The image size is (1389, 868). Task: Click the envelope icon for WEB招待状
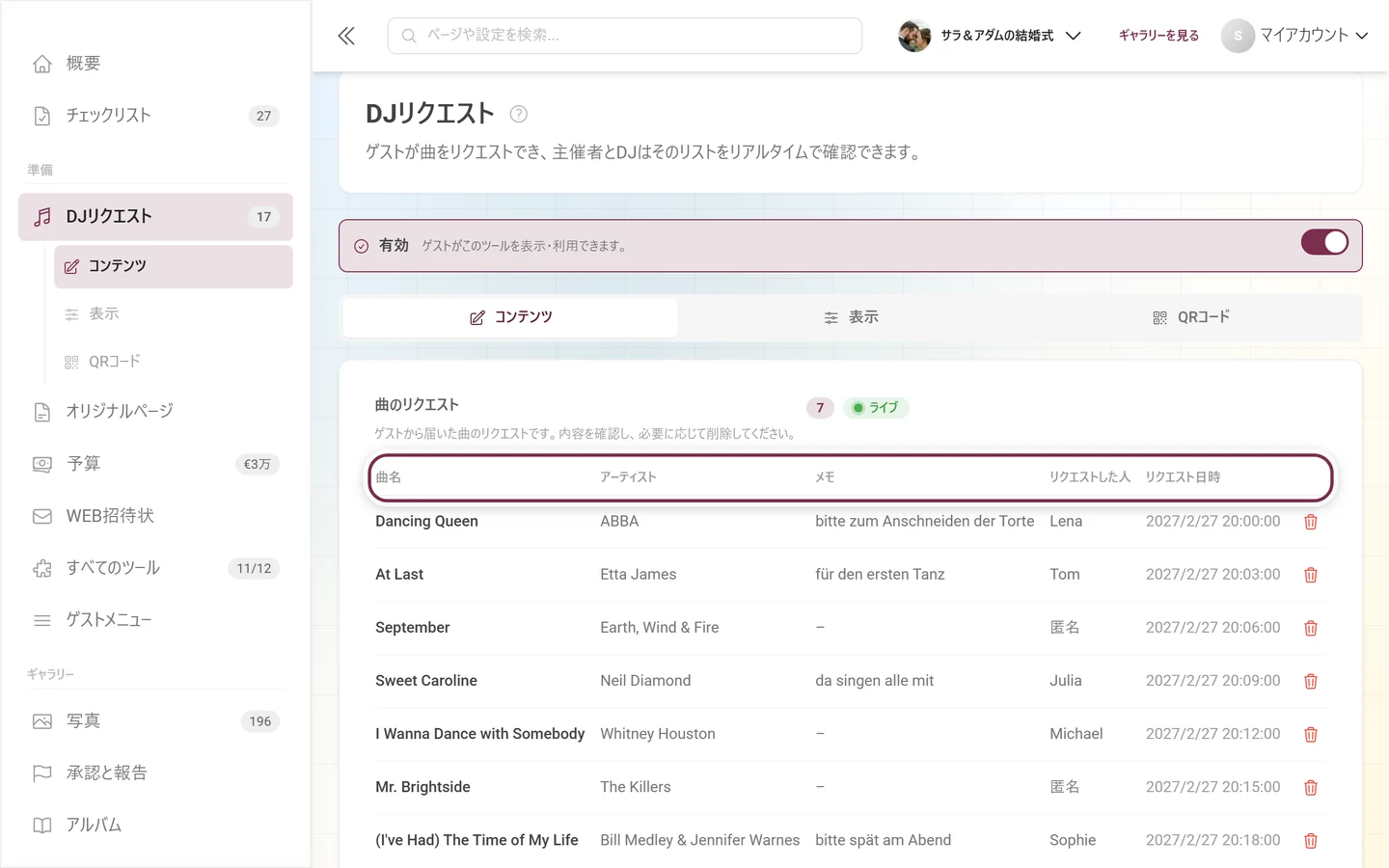tap(42, 516)
